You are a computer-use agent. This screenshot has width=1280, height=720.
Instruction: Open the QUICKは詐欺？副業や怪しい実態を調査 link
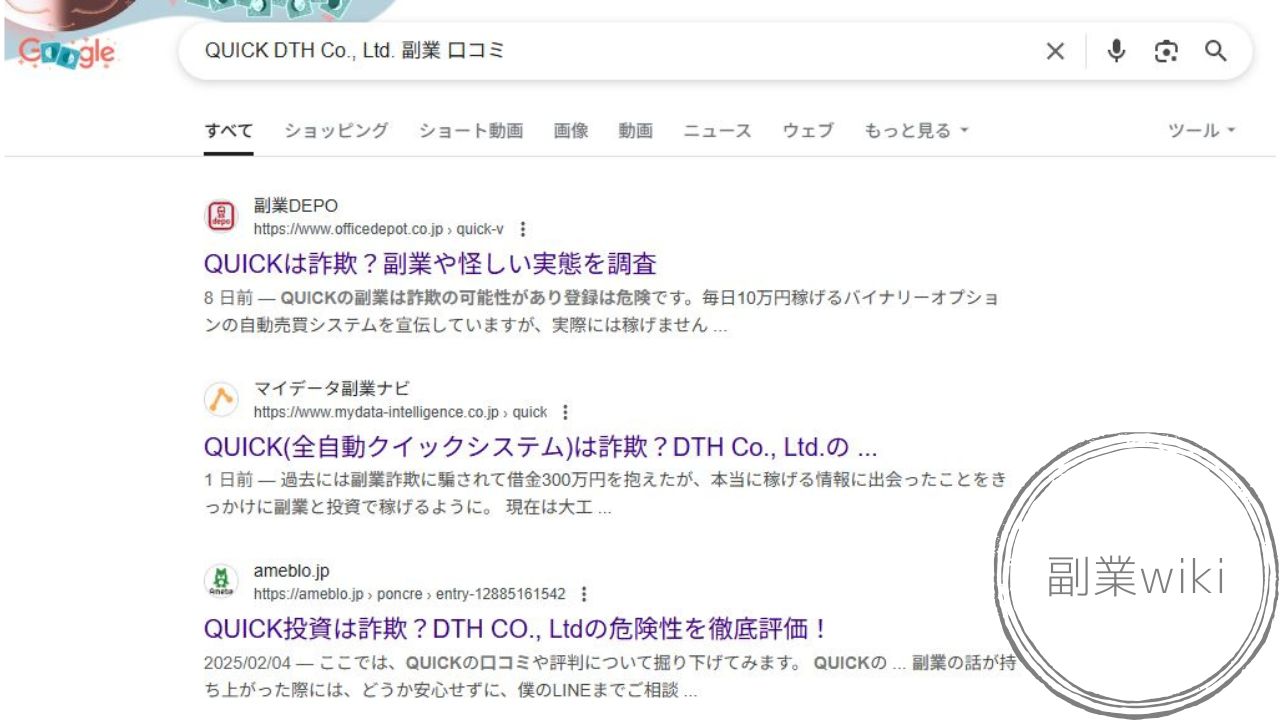pos(430,264)
